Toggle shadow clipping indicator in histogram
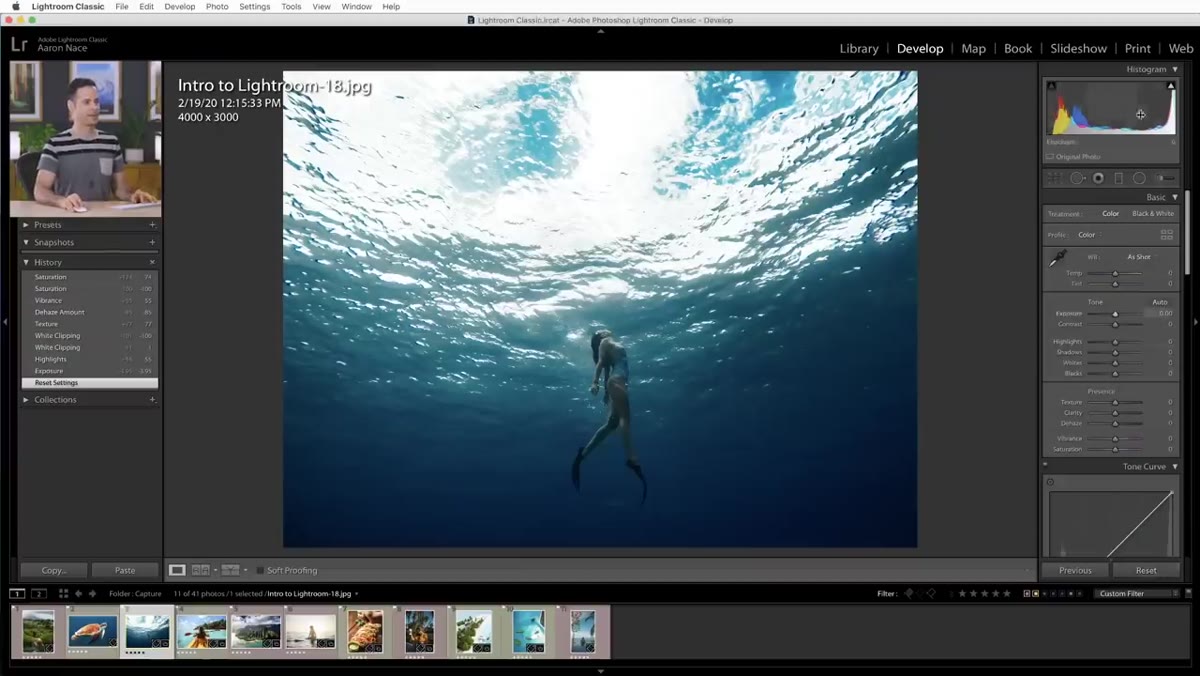This screenshot has width=1200, height=676. pos(1051,87)
